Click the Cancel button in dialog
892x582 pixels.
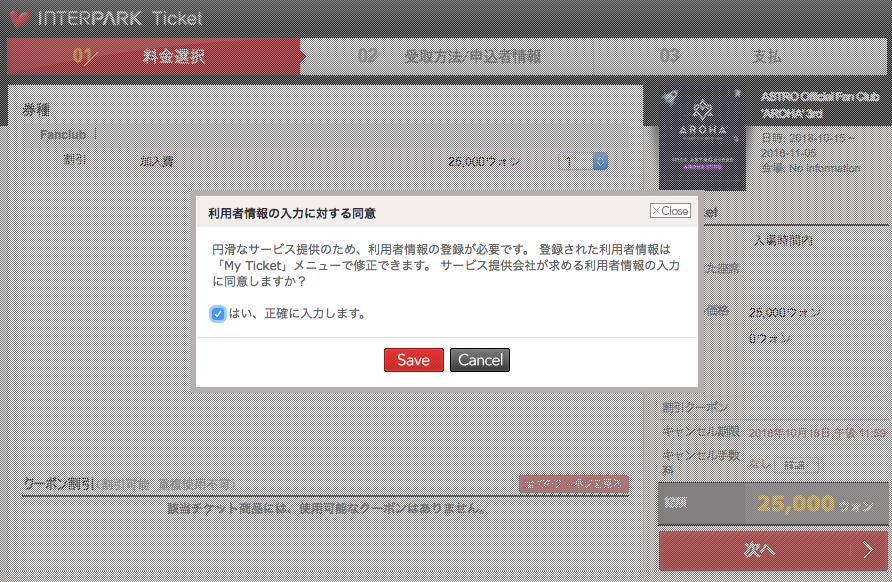[x=480, y=360]
